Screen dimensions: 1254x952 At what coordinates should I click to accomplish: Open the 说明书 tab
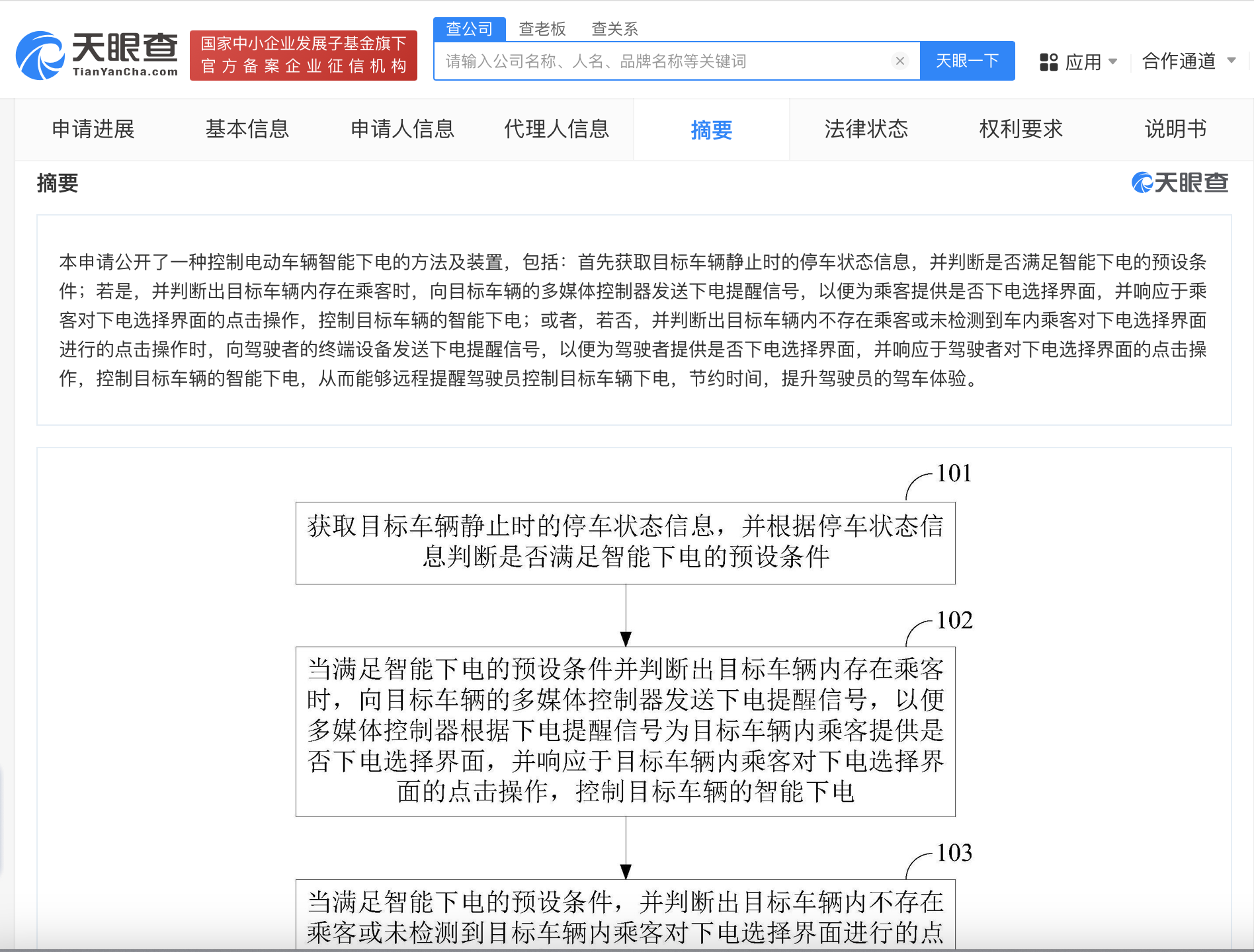[x=1175, y=129]
